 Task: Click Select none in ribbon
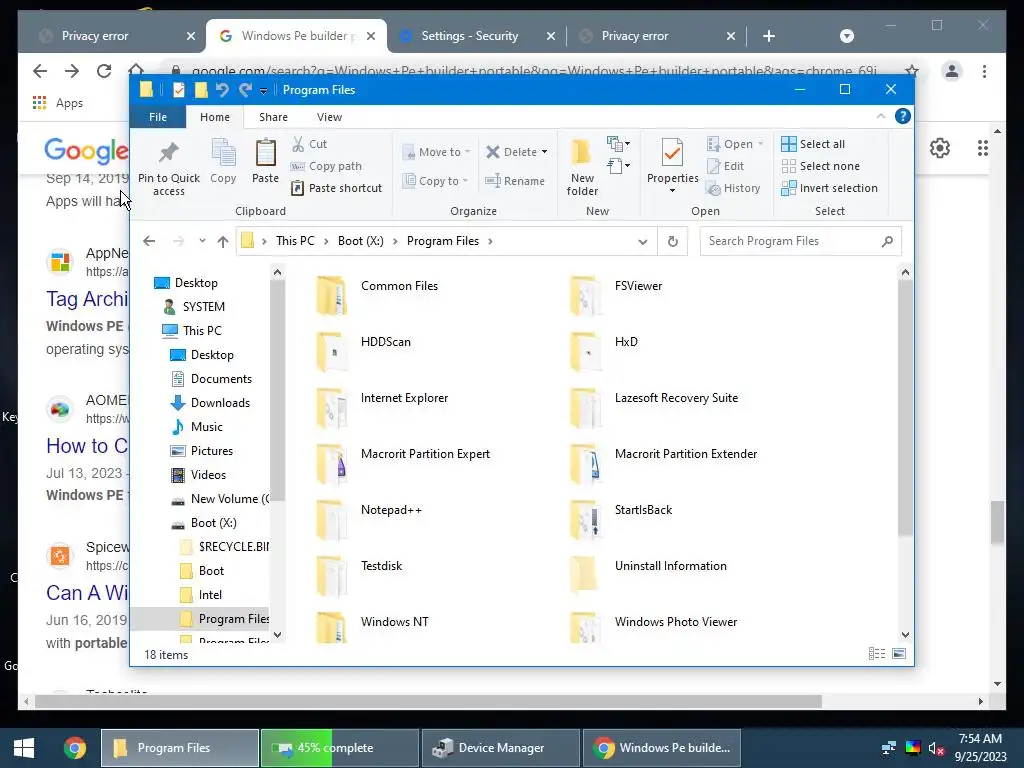820,166
